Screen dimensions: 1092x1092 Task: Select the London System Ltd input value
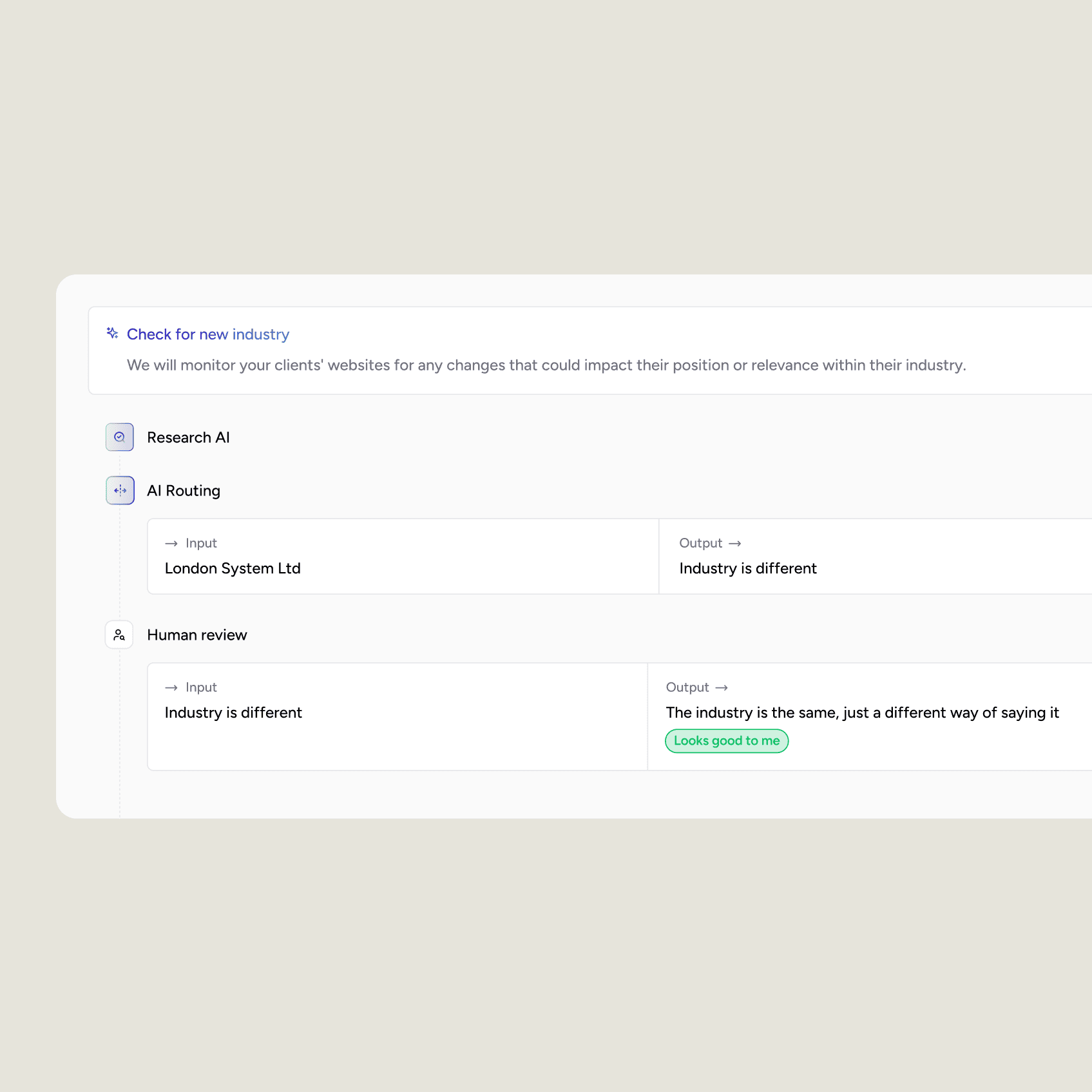[233, 568]
